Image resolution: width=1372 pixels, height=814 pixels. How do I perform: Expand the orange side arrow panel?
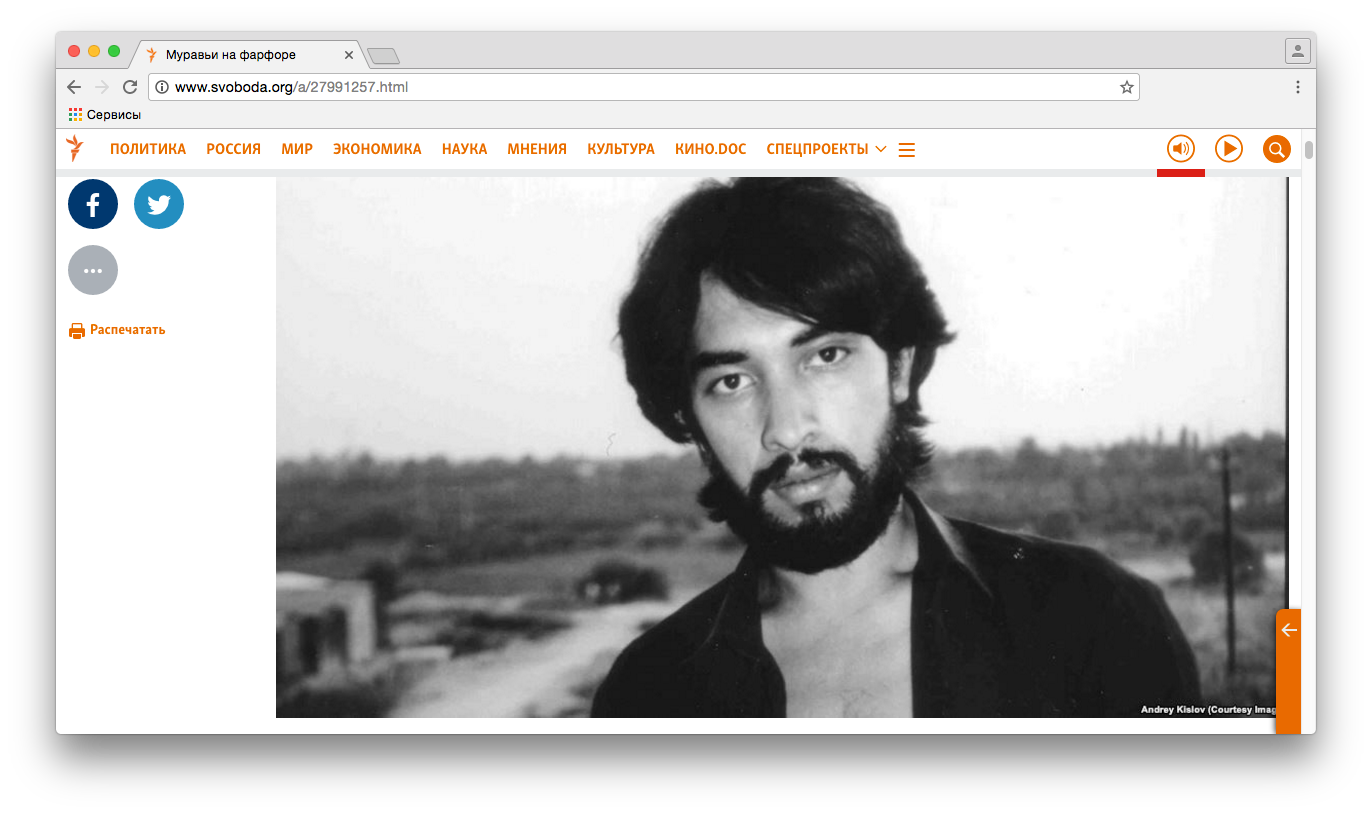1288,630
